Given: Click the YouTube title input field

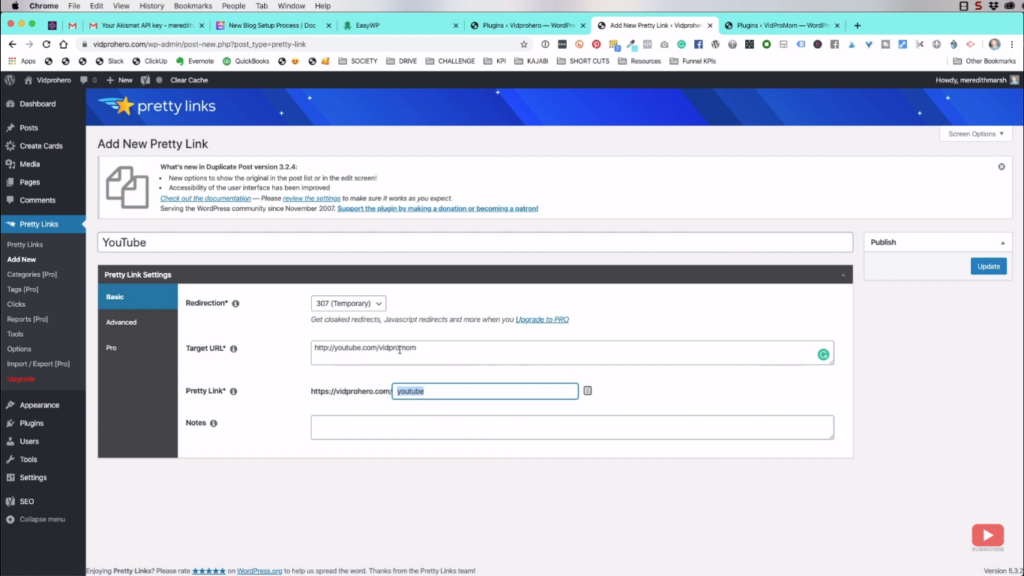Looking at the screenshot, I should tap(475, 242).
